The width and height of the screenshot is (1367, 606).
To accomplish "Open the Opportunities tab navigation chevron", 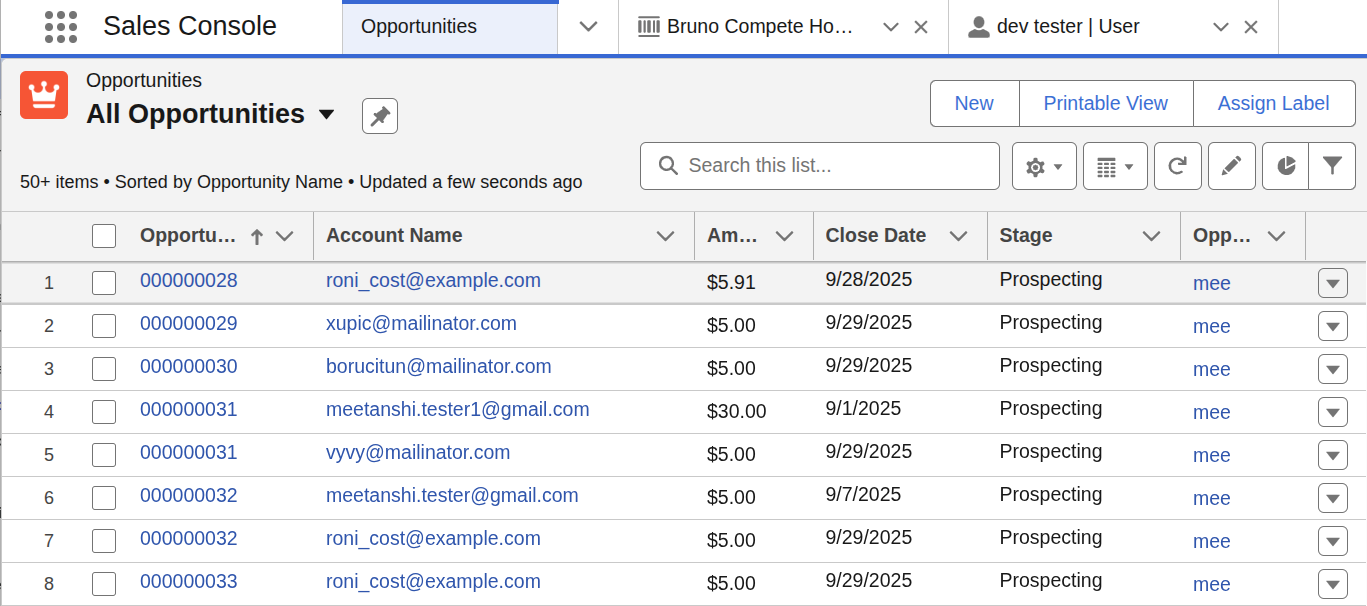I will pos(588,27).
